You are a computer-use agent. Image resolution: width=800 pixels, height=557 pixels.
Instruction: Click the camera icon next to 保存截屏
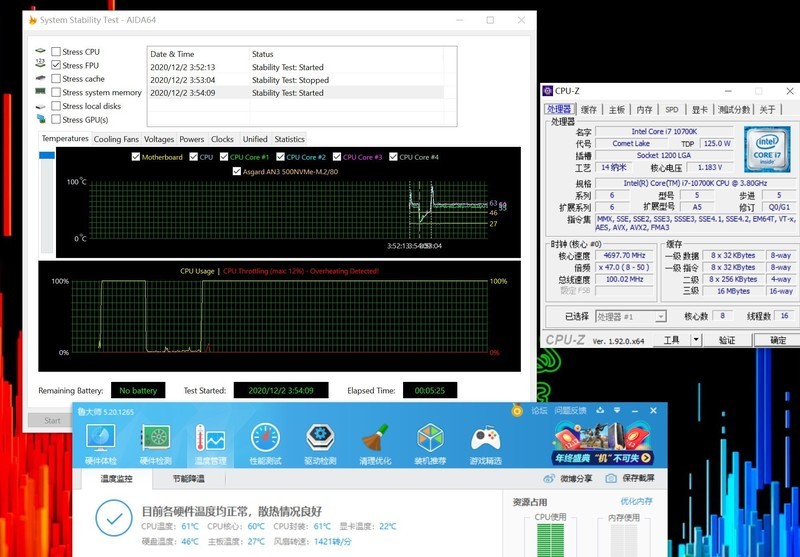click(611, 478)
